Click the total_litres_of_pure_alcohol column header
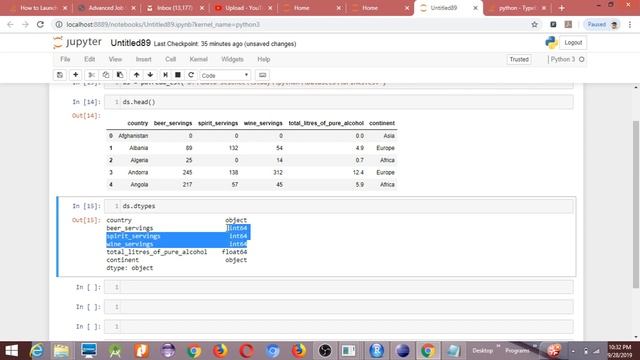The height and width of the screenshot is (360, 640). [x=326, y=123]
